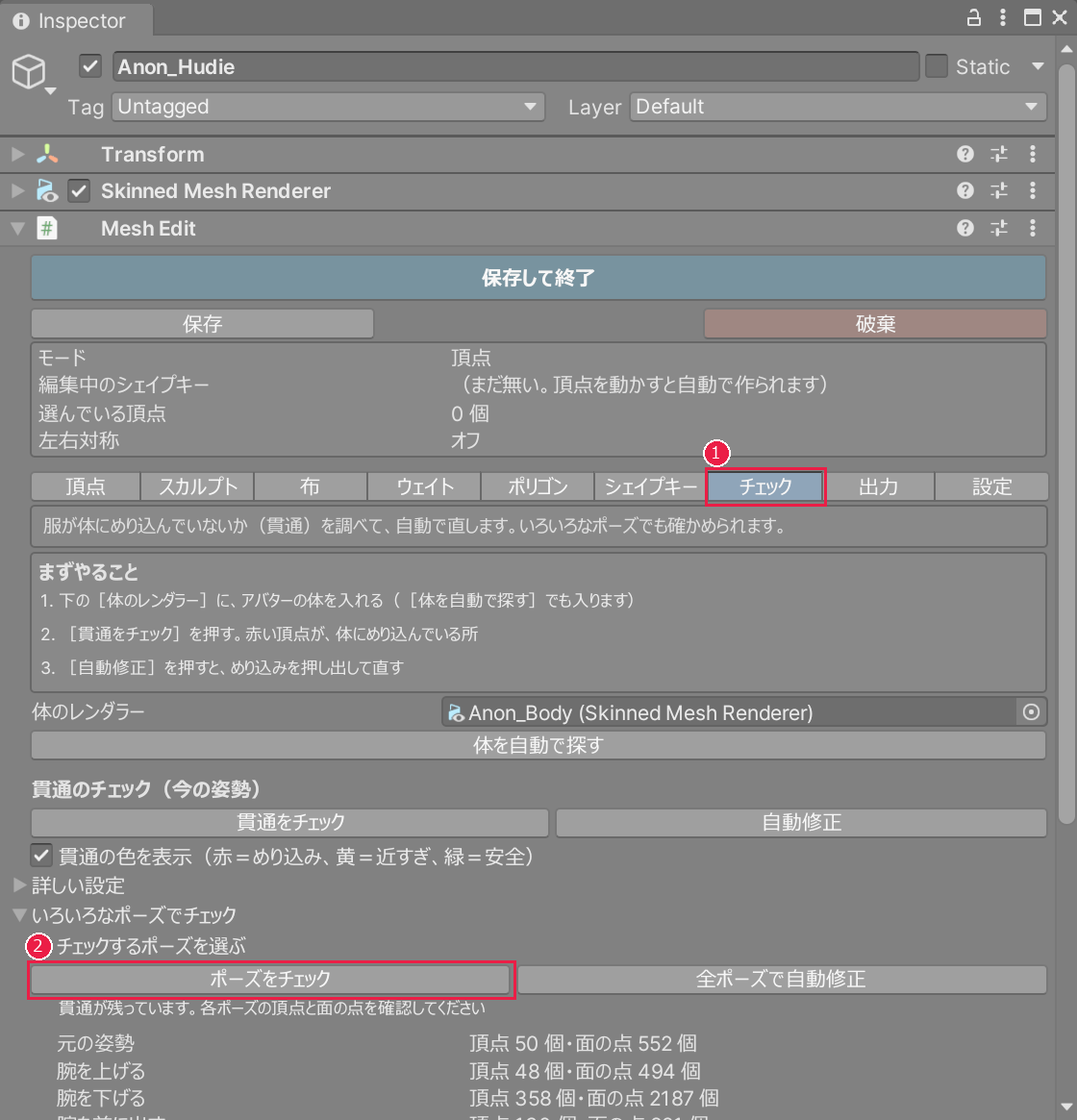Open the Static flags dropdown arrow
This screenshot has width=1077, height=1120.
coord(1038,66)
